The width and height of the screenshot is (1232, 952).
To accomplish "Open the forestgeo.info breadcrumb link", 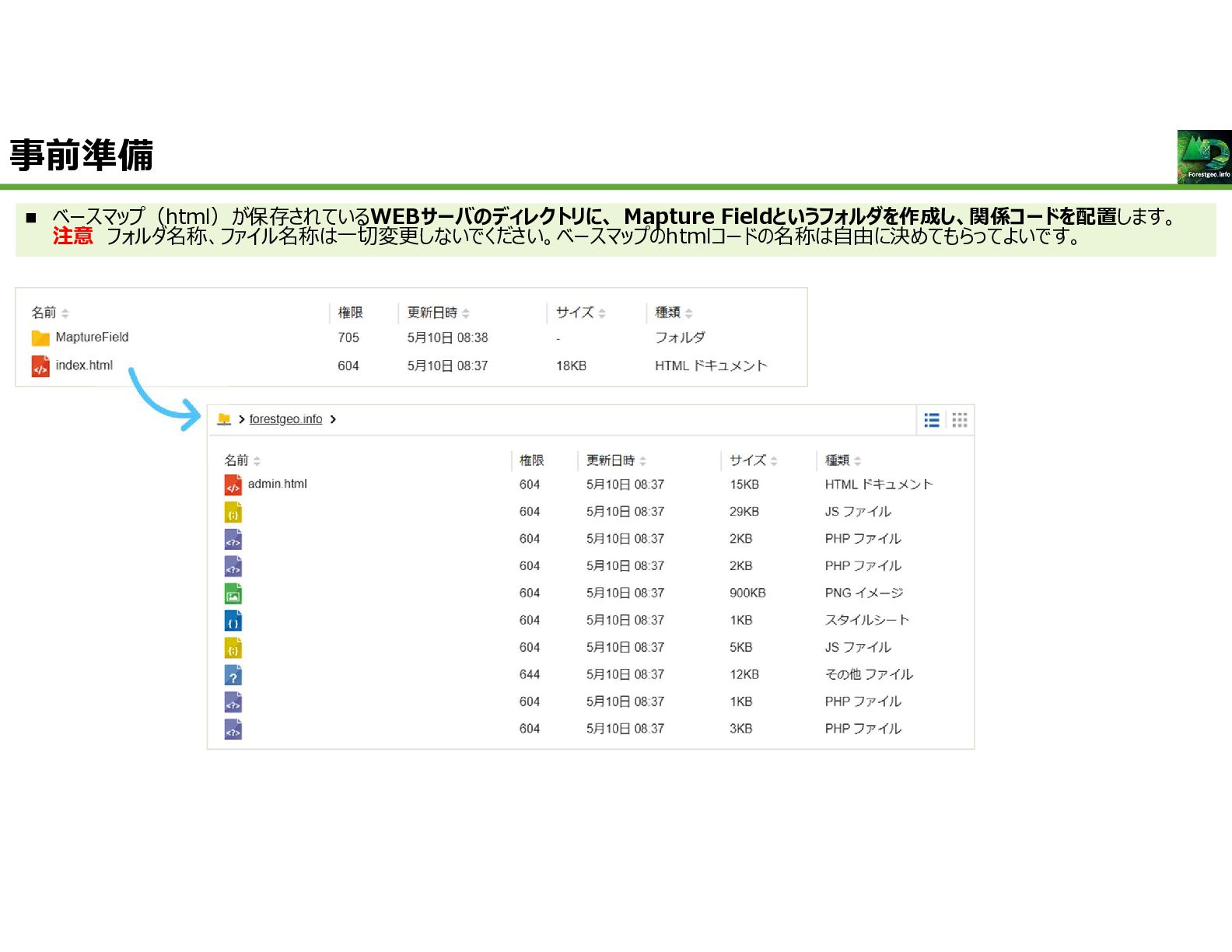I will (285, 419).
